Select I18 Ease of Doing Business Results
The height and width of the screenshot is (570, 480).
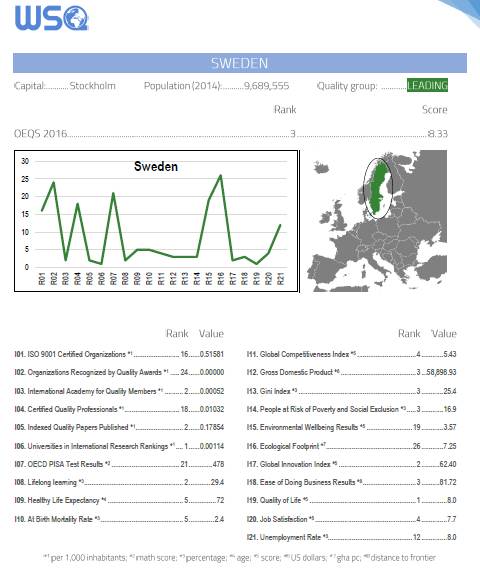[351, 482]
